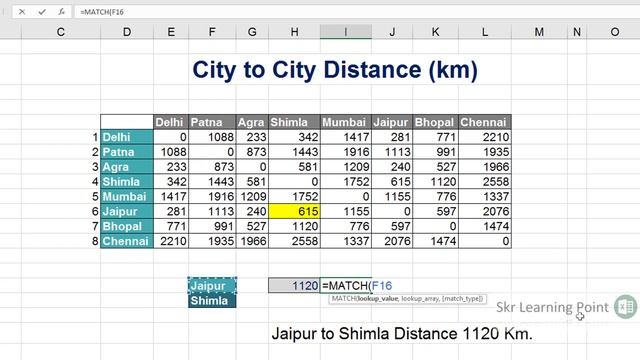640x360 pixels.
Task: Click the 1966 cell in Chennai row
Action: tap(252, 241)
